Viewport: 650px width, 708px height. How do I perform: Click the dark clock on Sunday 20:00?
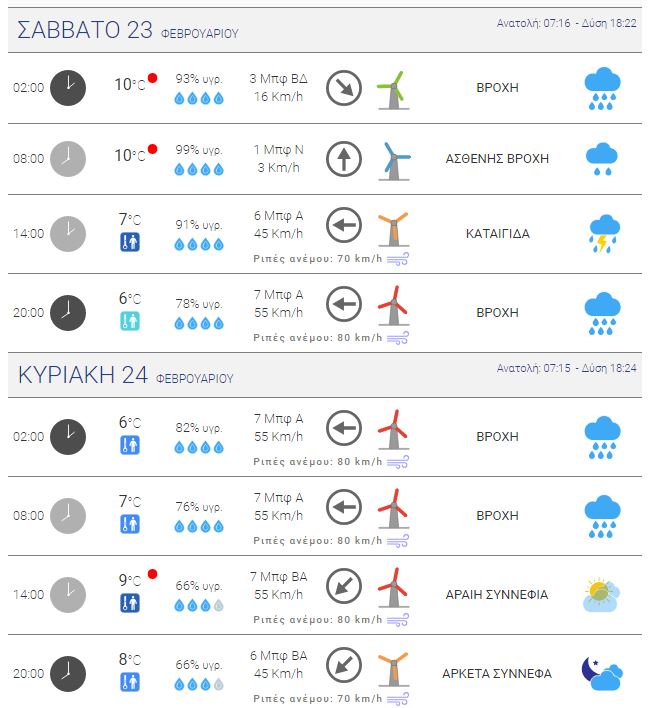pos(68,673)
